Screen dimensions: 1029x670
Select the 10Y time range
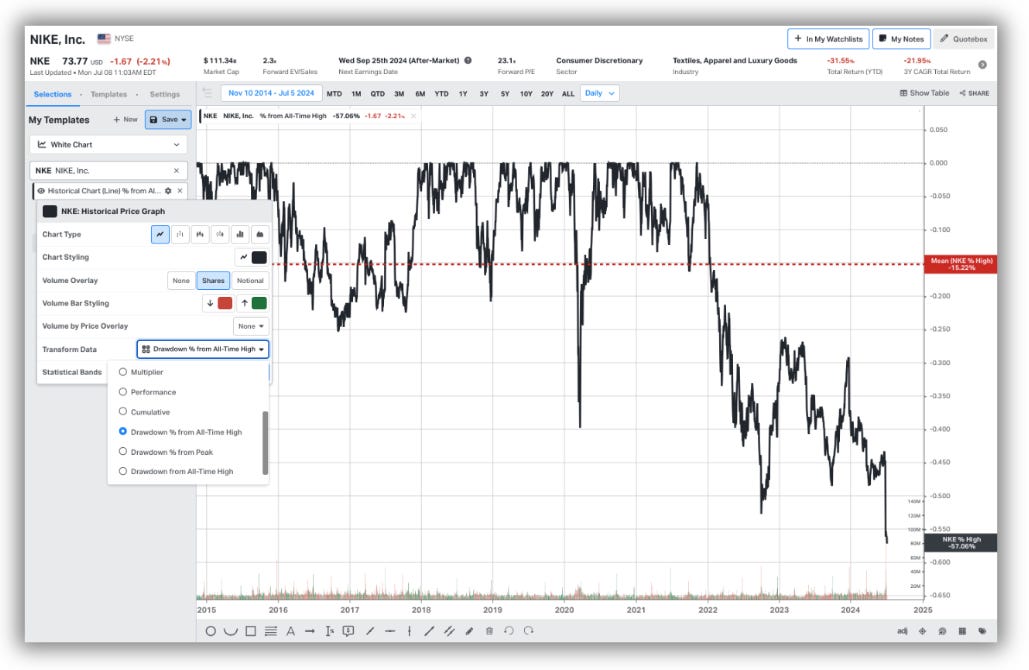[526, 94]
